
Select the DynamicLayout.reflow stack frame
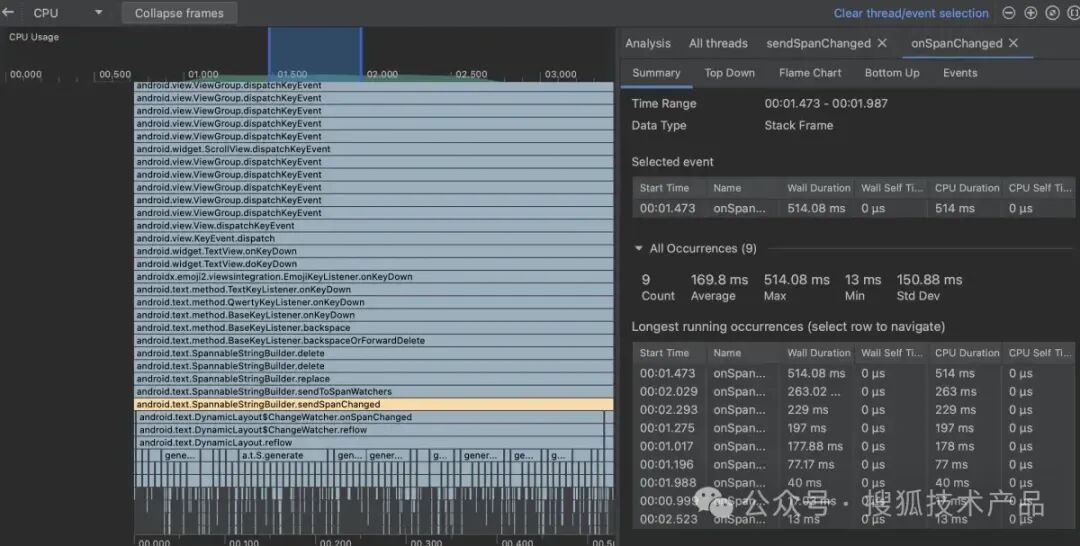371,443
